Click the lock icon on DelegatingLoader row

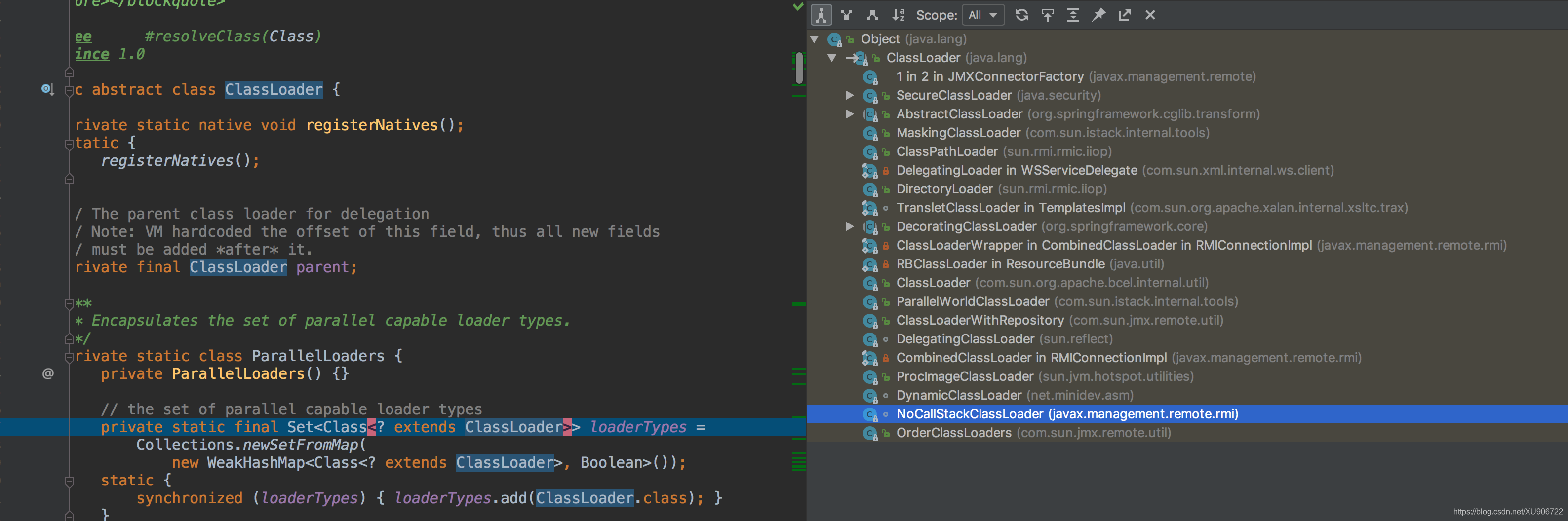point(886,171)
